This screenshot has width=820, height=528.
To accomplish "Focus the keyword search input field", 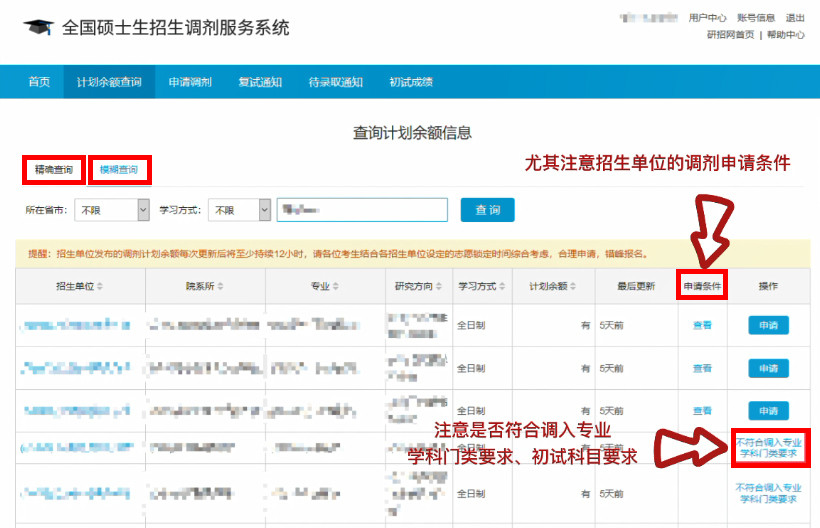I will [x=362, y=210].
